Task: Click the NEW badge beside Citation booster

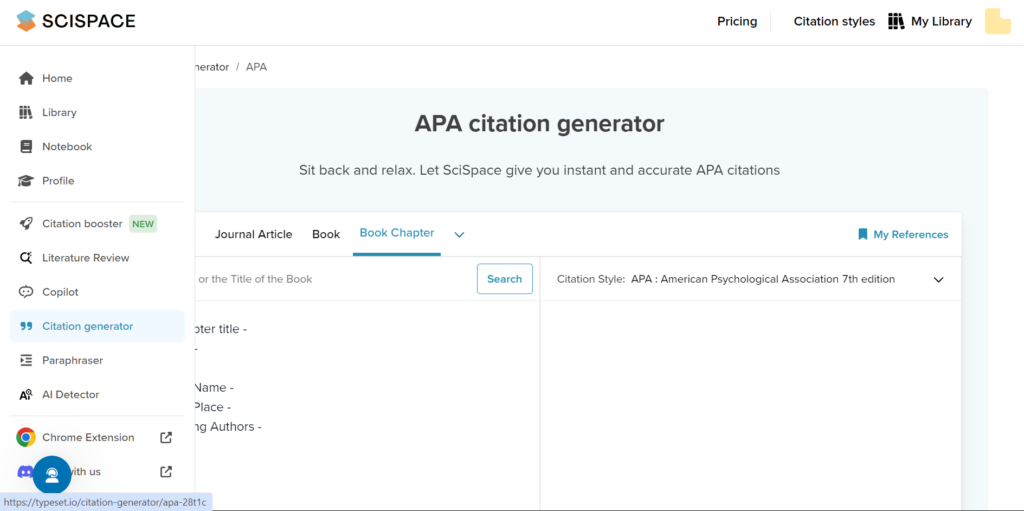Action: pos(143,223)
